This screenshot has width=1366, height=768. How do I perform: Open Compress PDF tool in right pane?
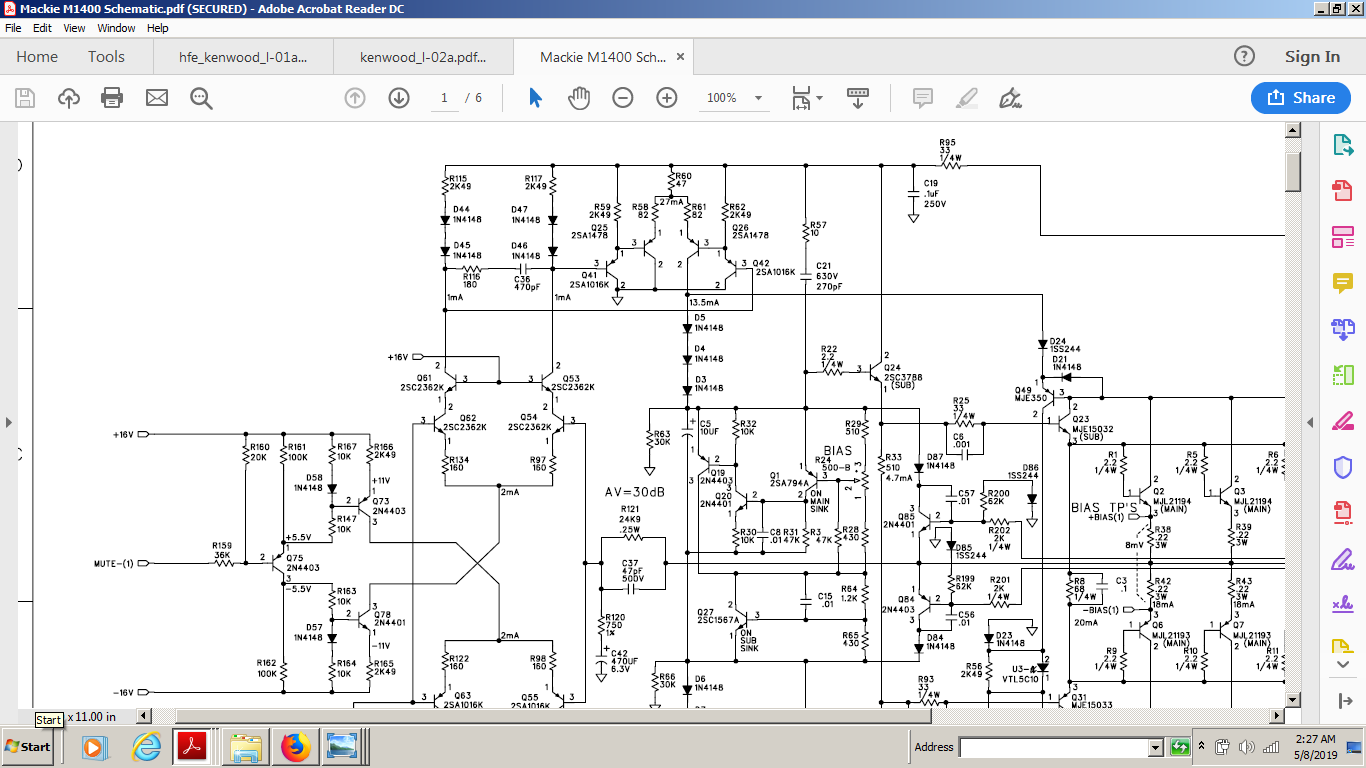(1343, 513)
